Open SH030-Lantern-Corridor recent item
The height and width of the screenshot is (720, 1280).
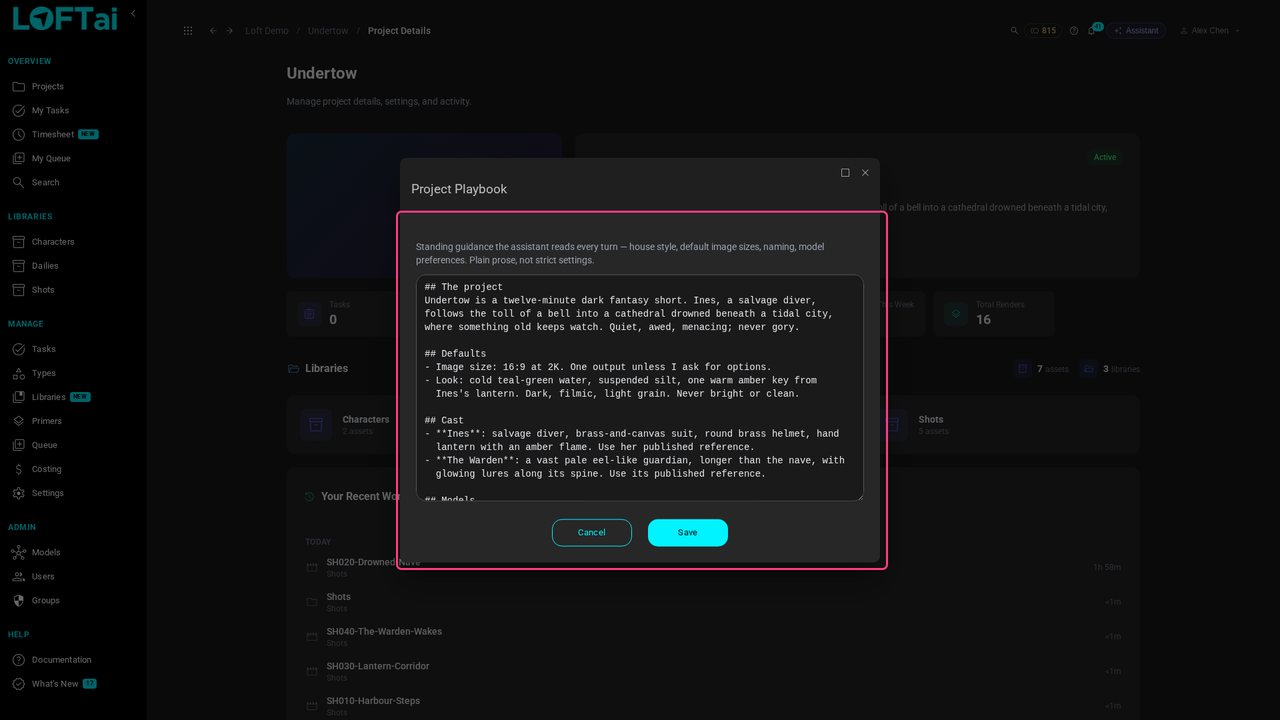coord(378,666)
